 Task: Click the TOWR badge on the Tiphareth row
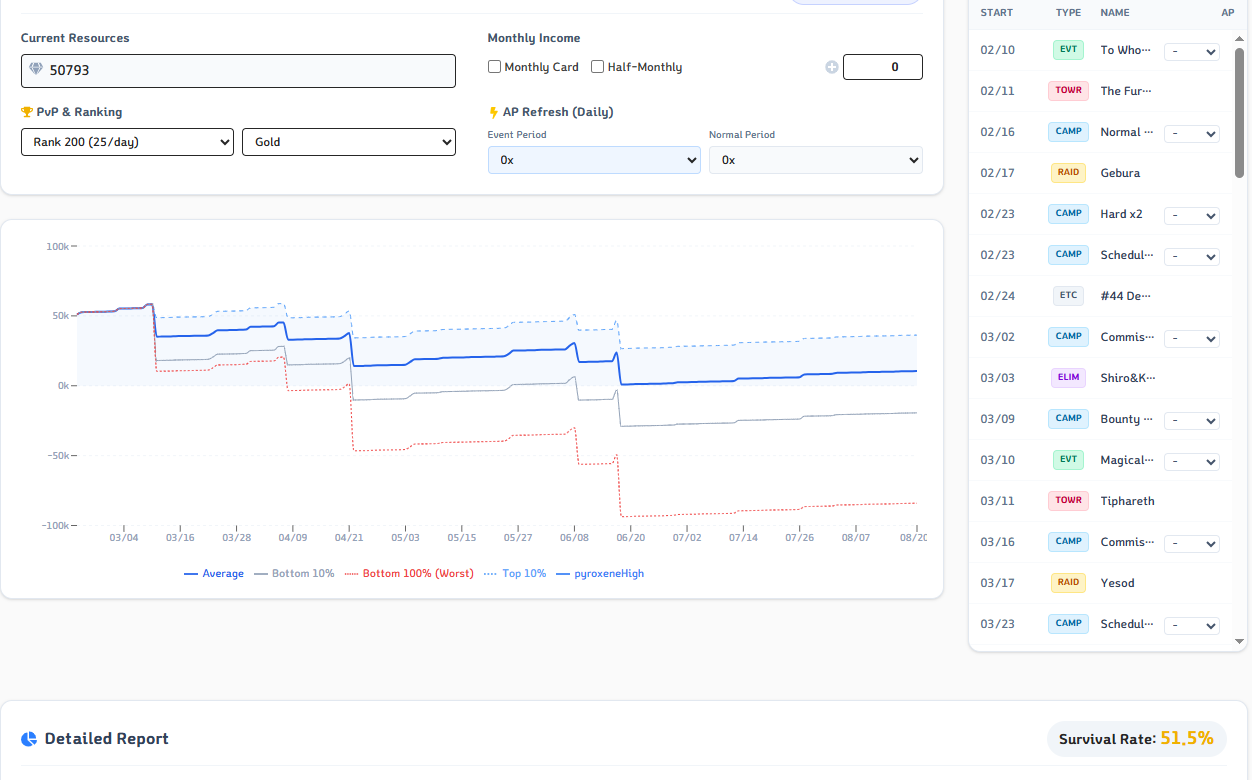tap(1068, 501)
